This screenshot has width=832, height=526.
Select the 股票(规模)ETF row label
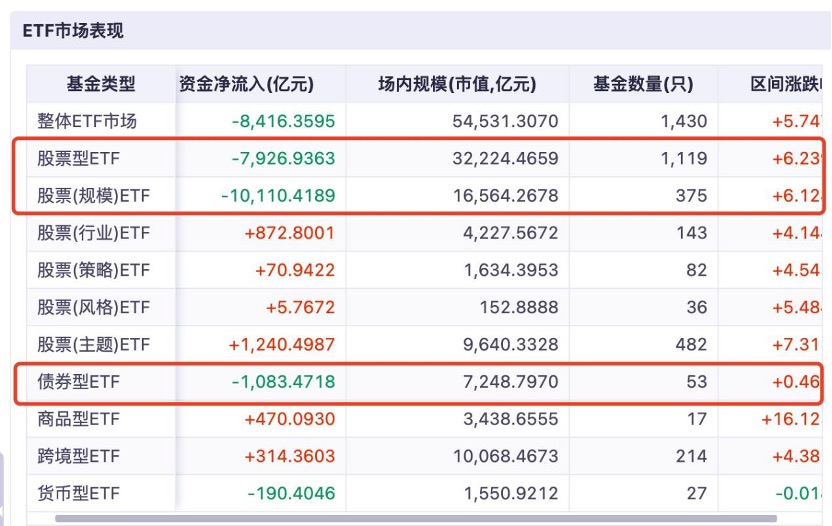click(93, 196)
